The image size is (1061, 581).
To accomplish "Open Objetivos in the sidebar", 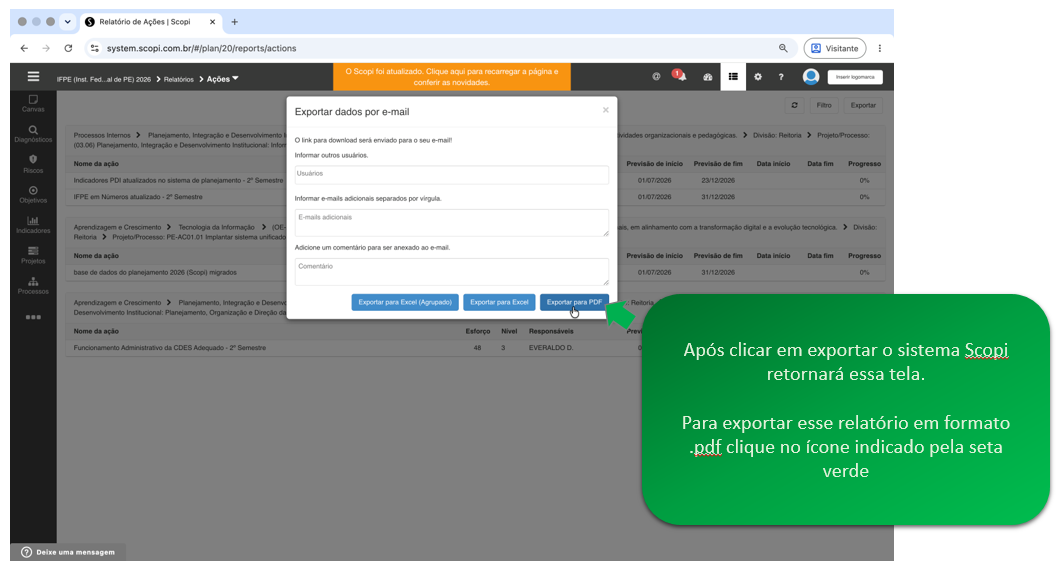I will click(33, 195).
